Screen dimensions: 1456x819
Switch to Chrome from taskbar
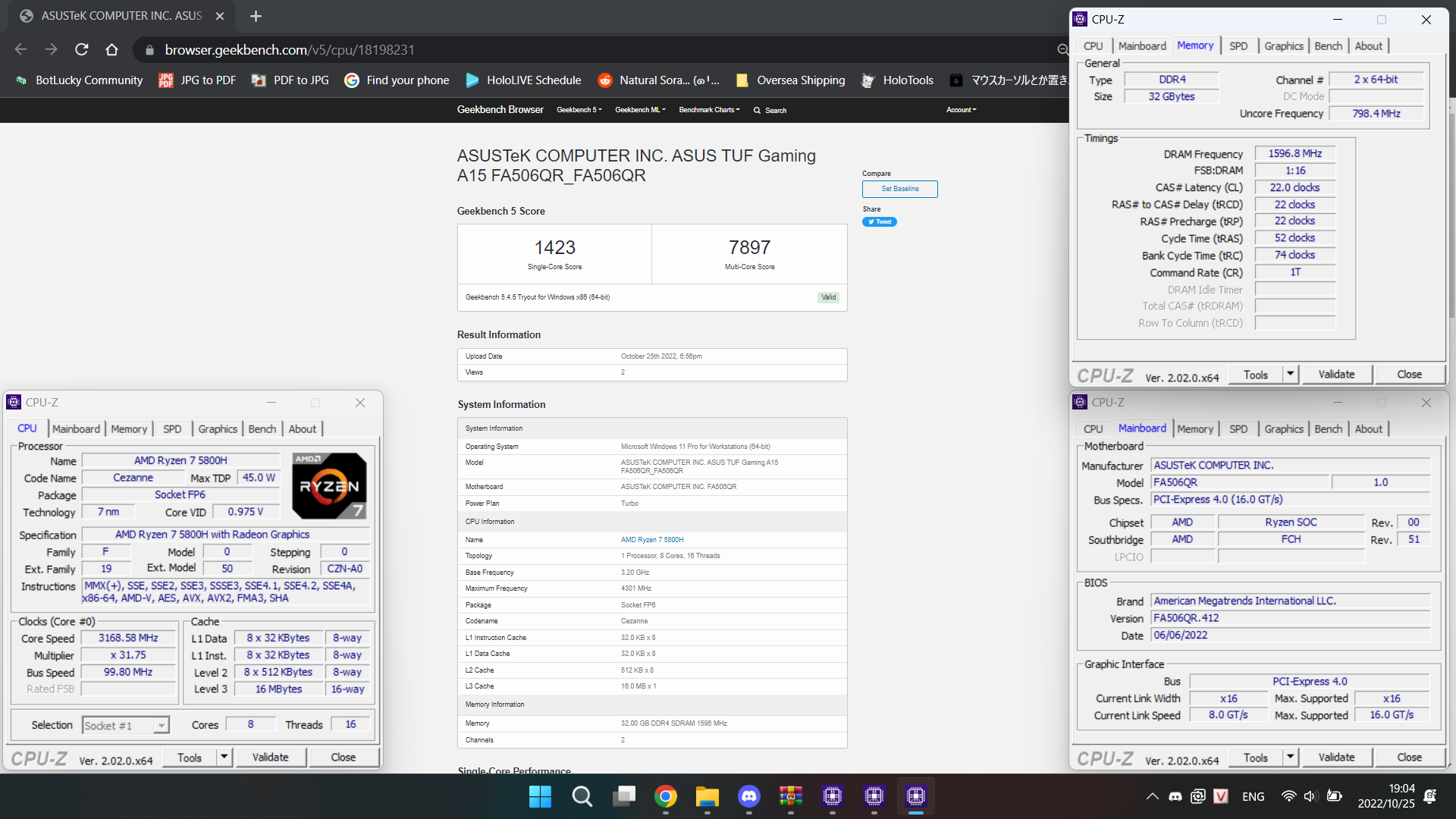665,796
